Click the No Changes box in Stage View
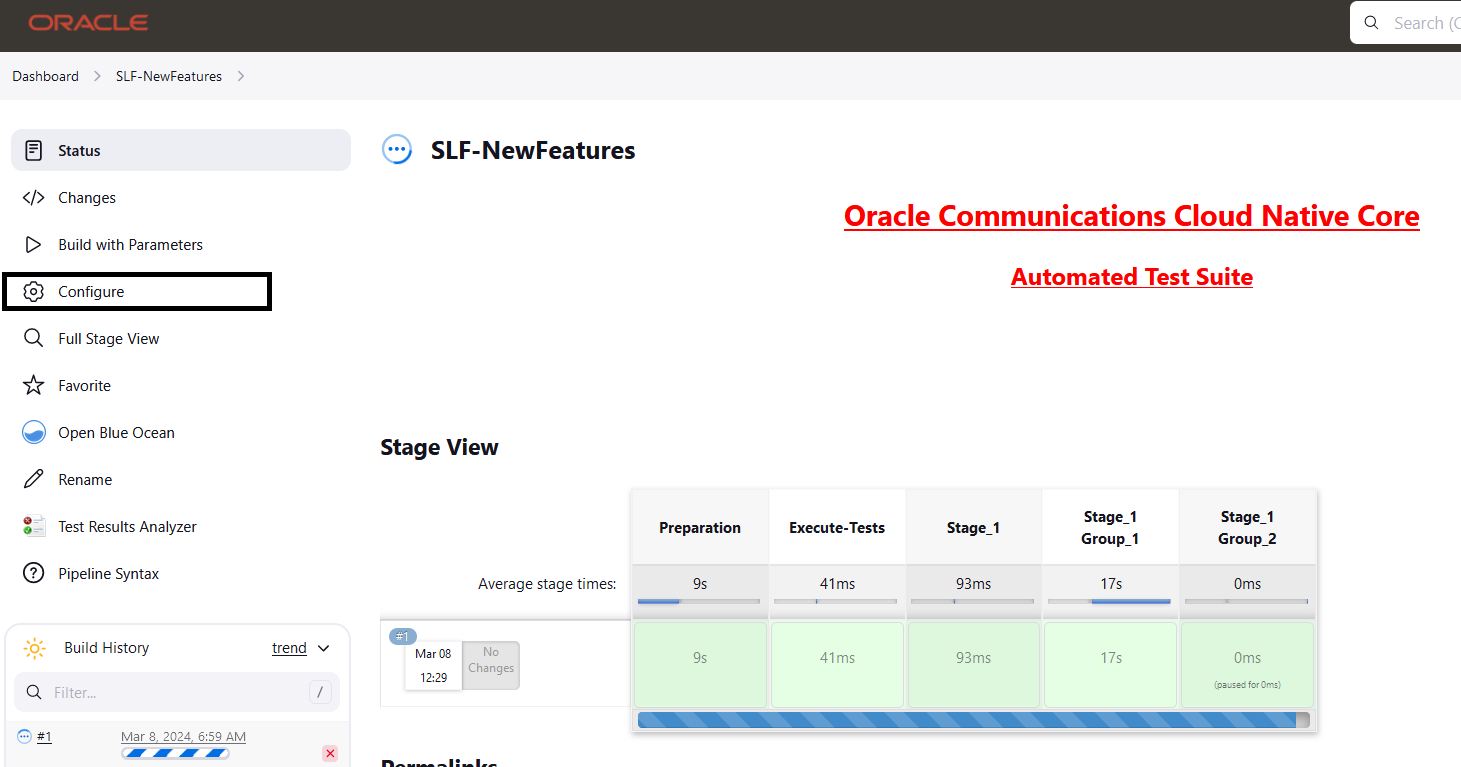The width and height of the screenshot is (1461, 767). click(491, 665)
